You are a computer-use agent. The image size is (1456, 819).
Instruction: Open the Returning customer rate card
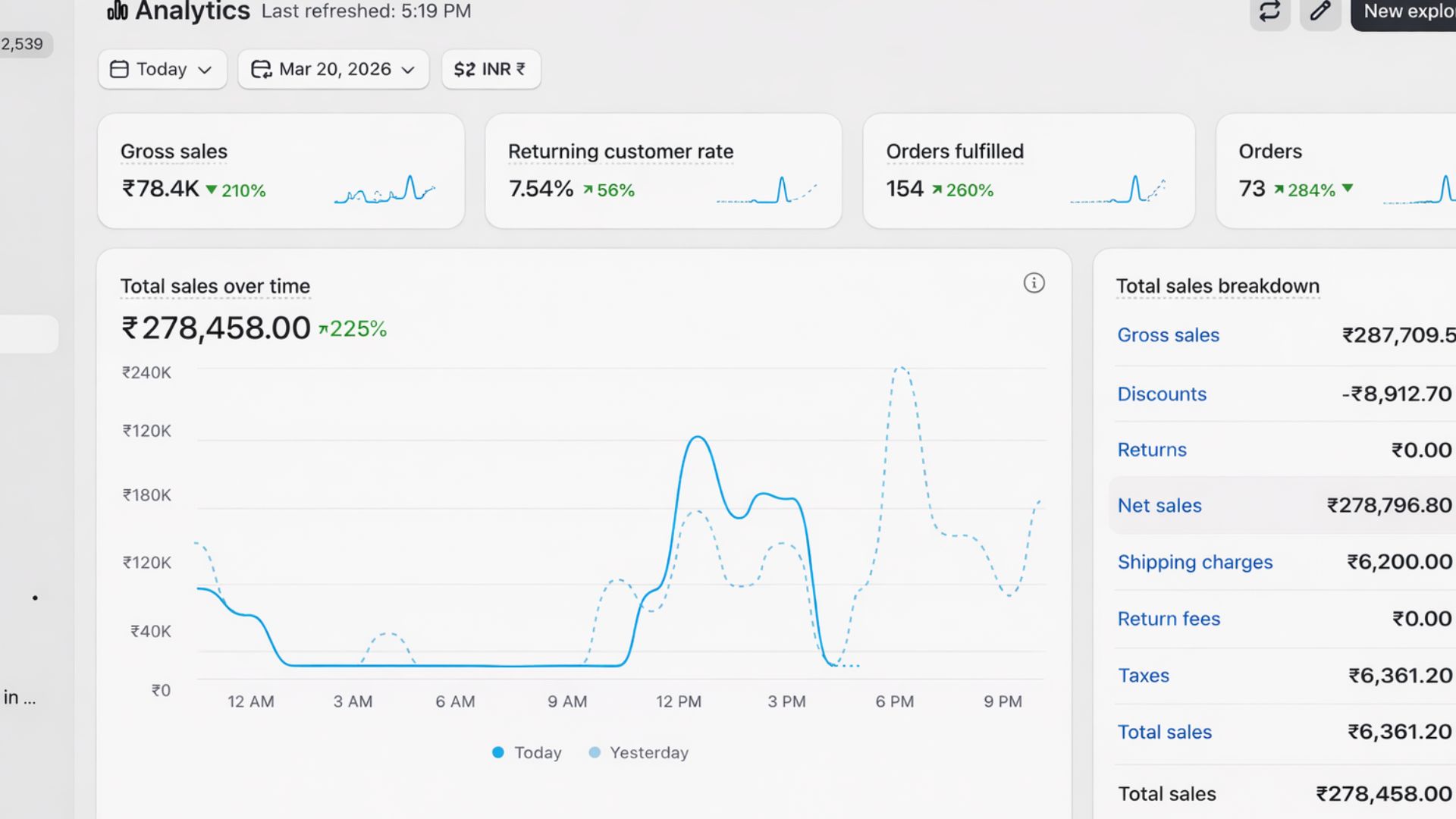(620, 152)
